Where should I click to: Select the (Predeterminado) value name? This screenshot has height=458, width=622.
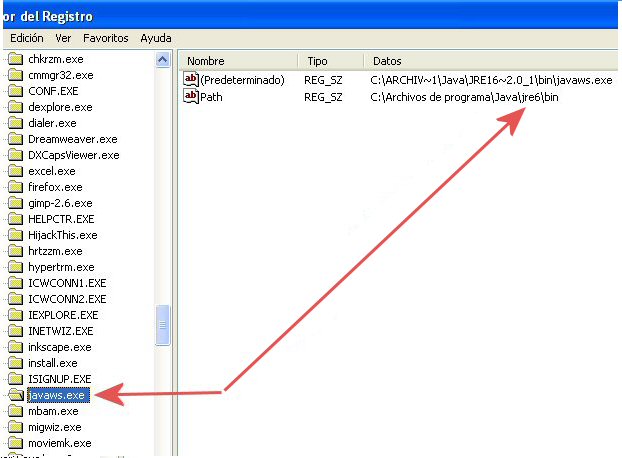[242, 80]
